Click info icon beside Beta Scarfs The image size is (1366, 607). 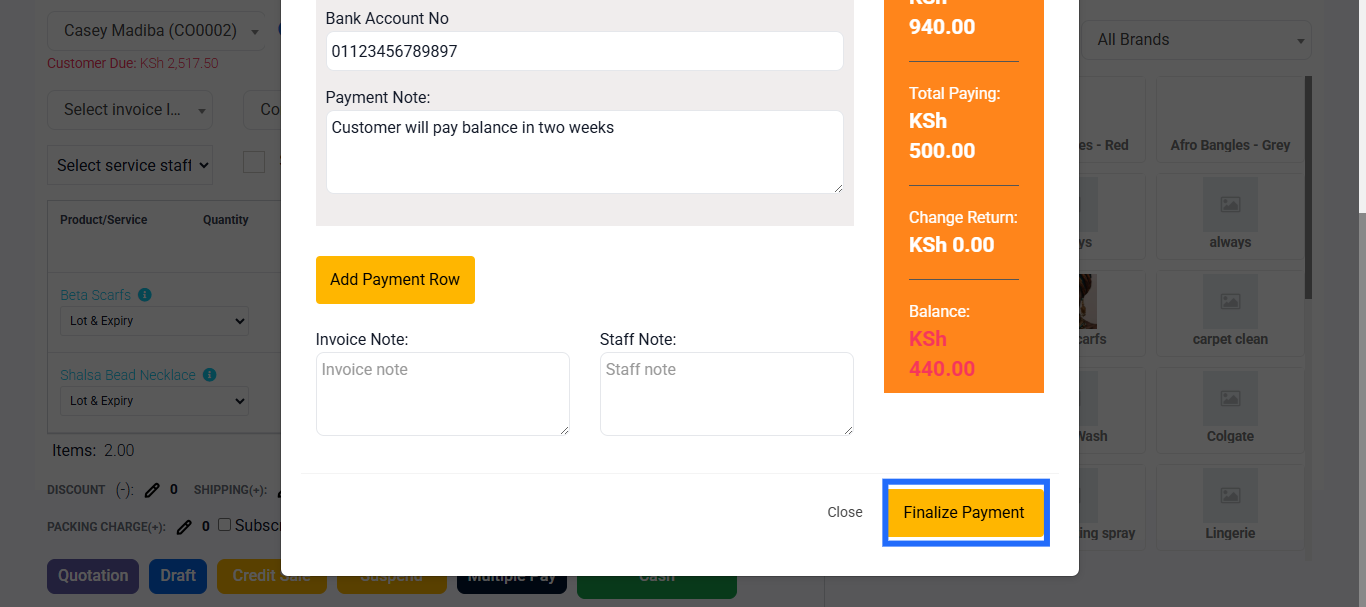pyautogui.click(x=145, y=295)
